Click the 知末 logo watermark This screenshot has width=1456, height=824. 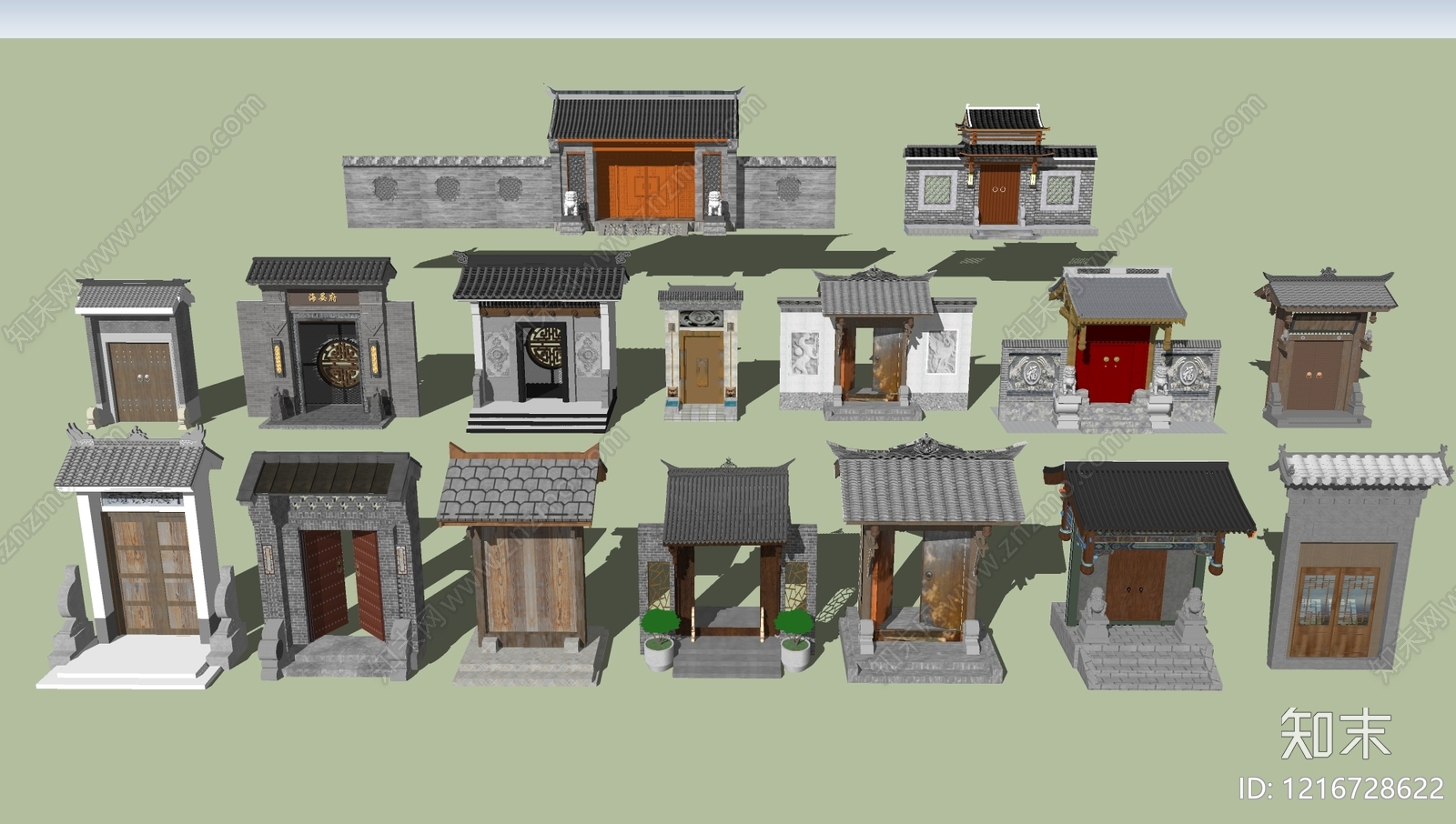pyautogui.click(x=1335, y=733)
